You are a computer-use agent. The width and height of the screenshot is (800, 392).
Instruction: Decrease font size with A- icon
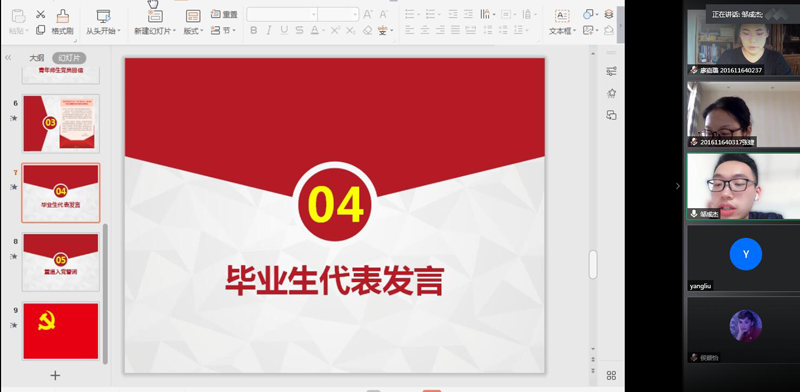coord(384,14)
